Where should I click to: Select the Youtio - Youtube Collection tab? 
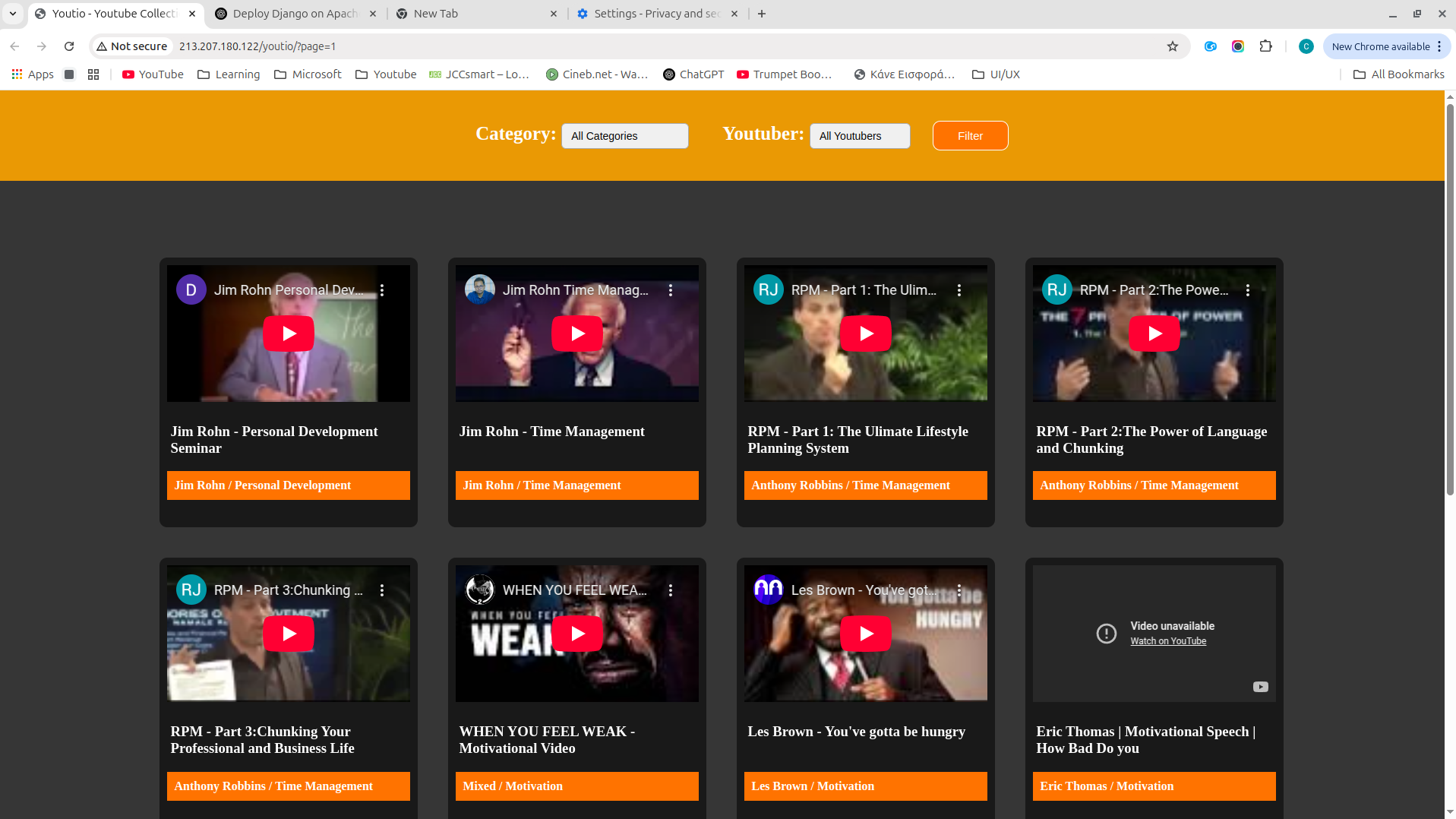click(114, 14)
